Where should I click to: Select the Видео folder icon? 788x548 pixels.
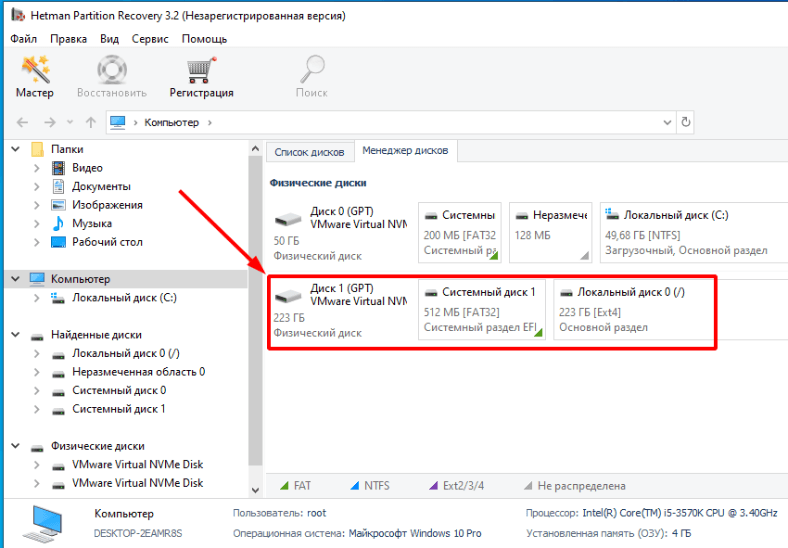pos(58,168)
